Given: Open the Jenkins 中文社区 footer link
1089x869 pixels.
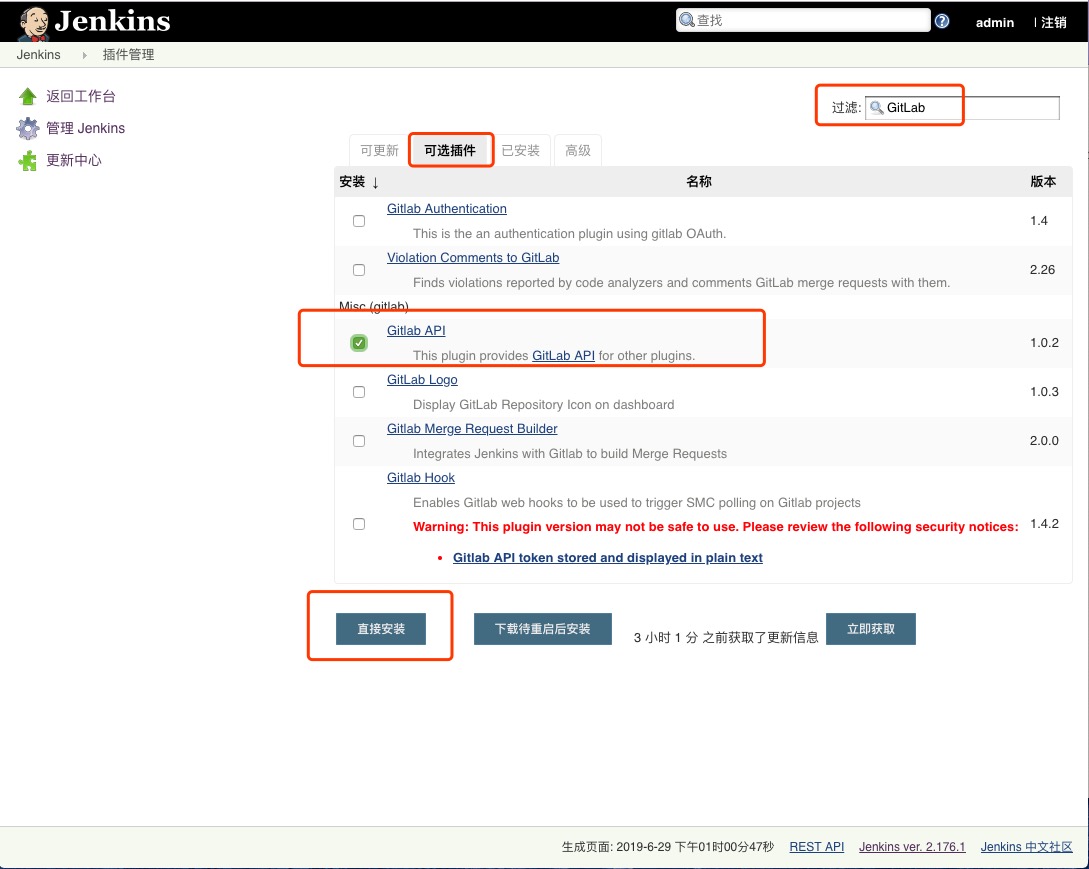Looking at the screenshot, I should tap(1026, 847).
